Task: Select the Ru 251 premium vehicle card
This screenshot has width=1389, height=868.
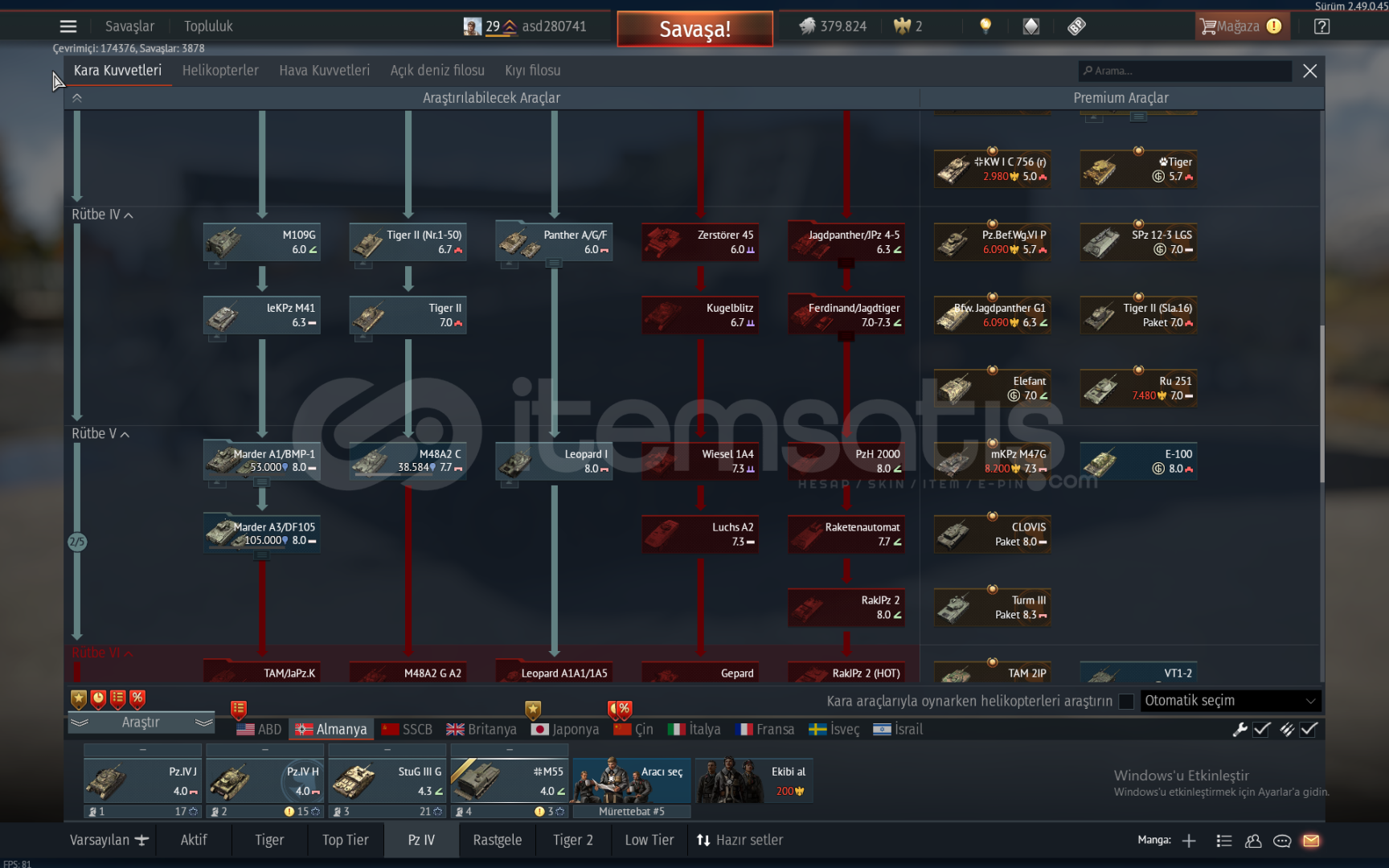Action: point(1138,388)
